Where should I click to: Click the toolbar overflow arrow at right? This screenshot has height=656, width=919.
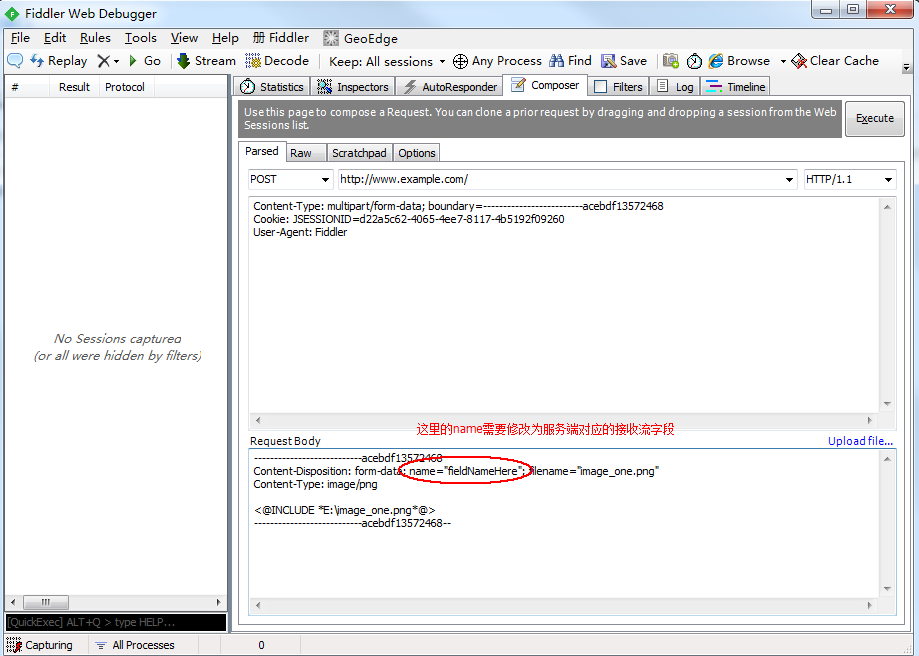pyautogui.click(x=906, y=67)
